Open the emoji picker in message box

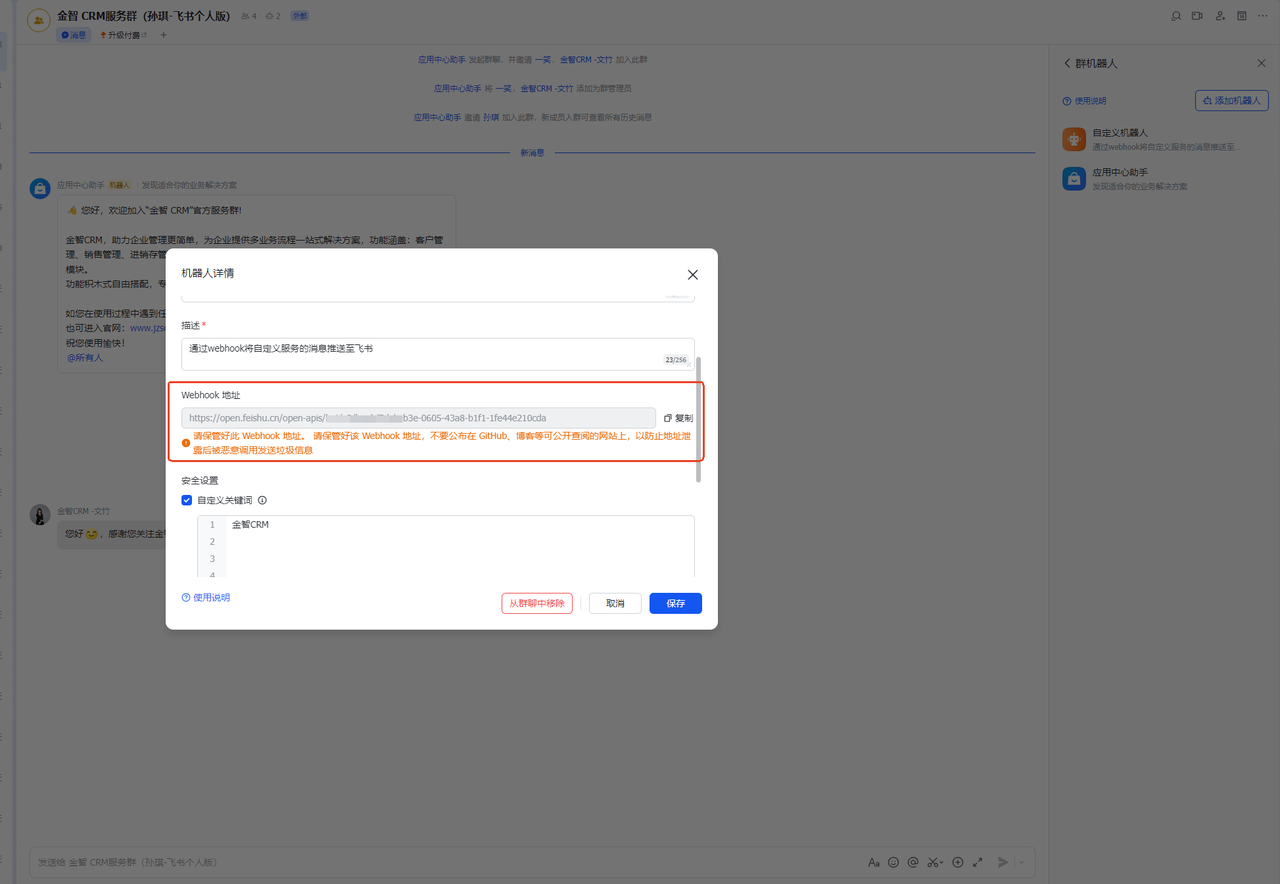894,862
